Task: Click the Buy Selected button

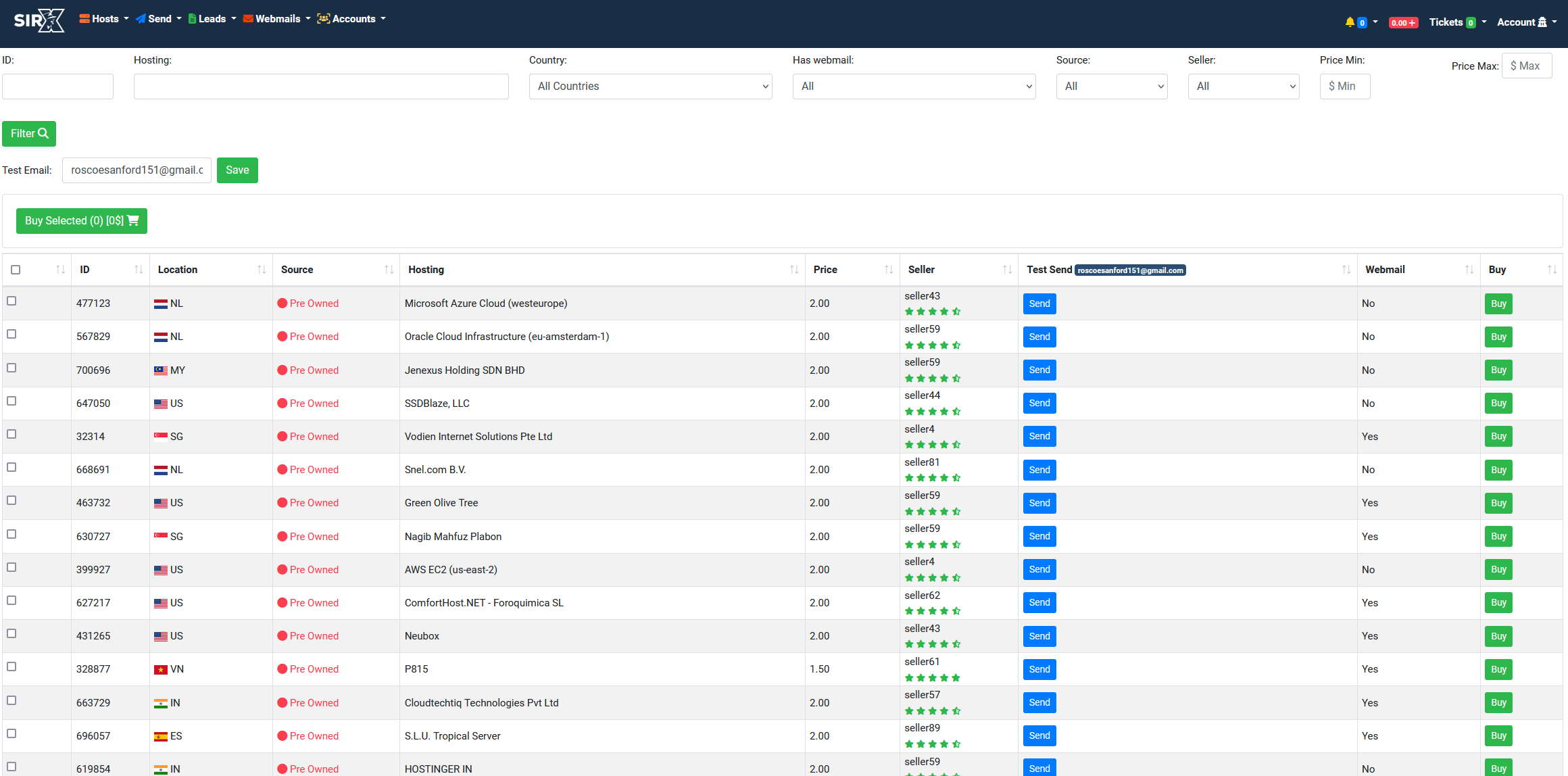Action: pyautogui.click(x=82, y=221)
